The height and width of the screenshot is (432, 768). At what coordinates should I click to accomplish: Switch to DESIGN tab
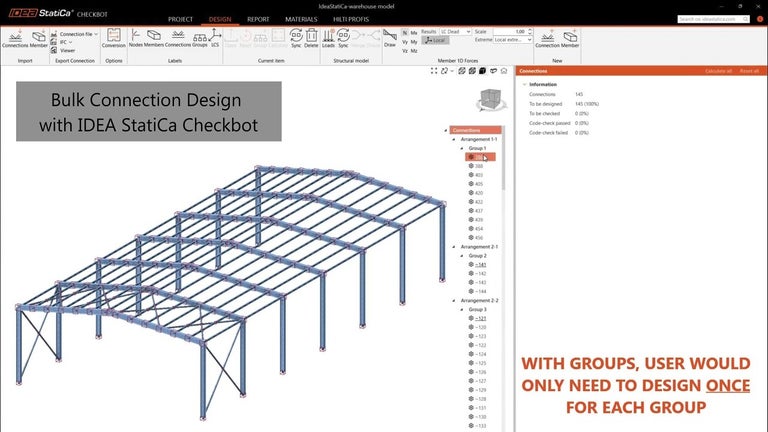point(220,19)
